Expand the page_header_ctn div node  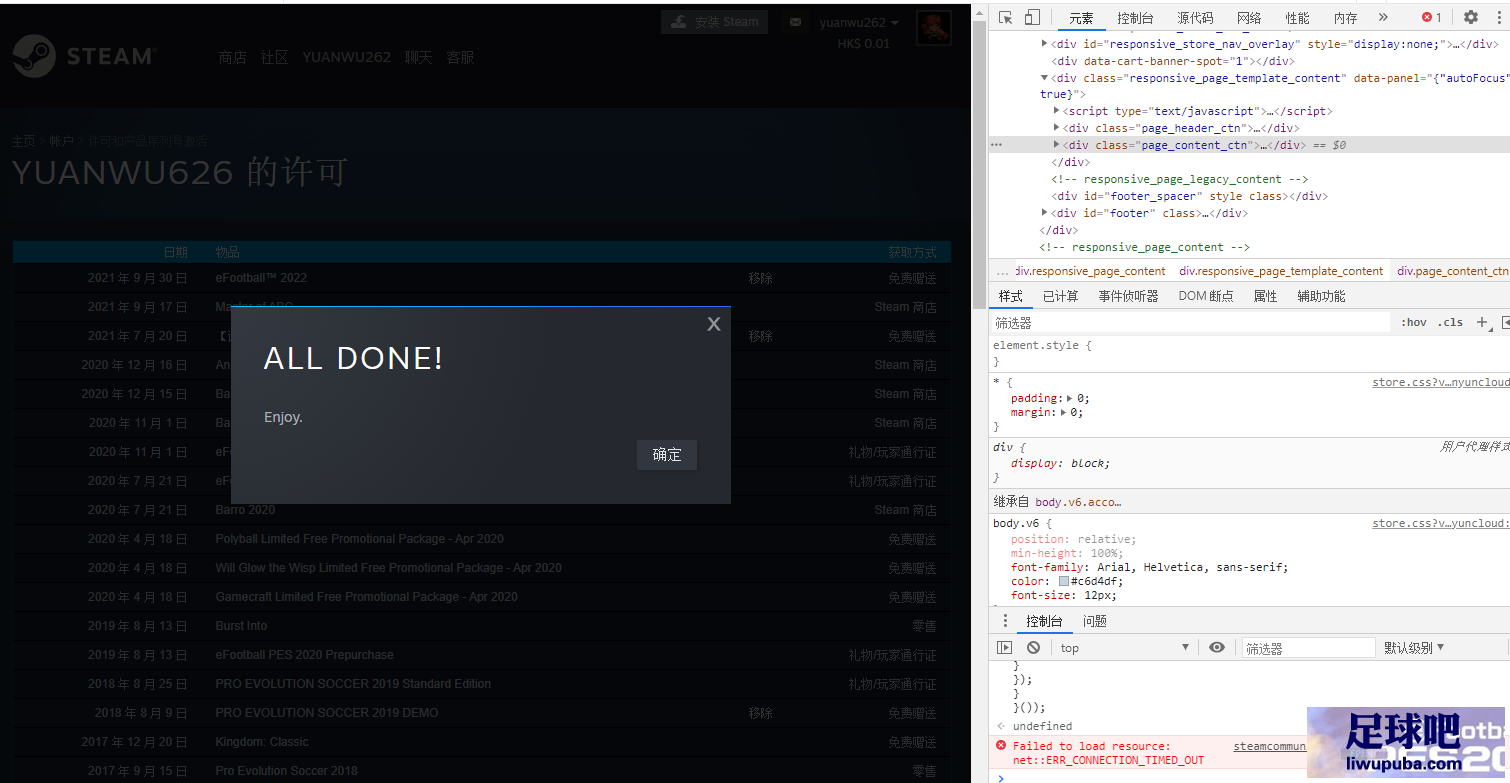pos(1057,128)
